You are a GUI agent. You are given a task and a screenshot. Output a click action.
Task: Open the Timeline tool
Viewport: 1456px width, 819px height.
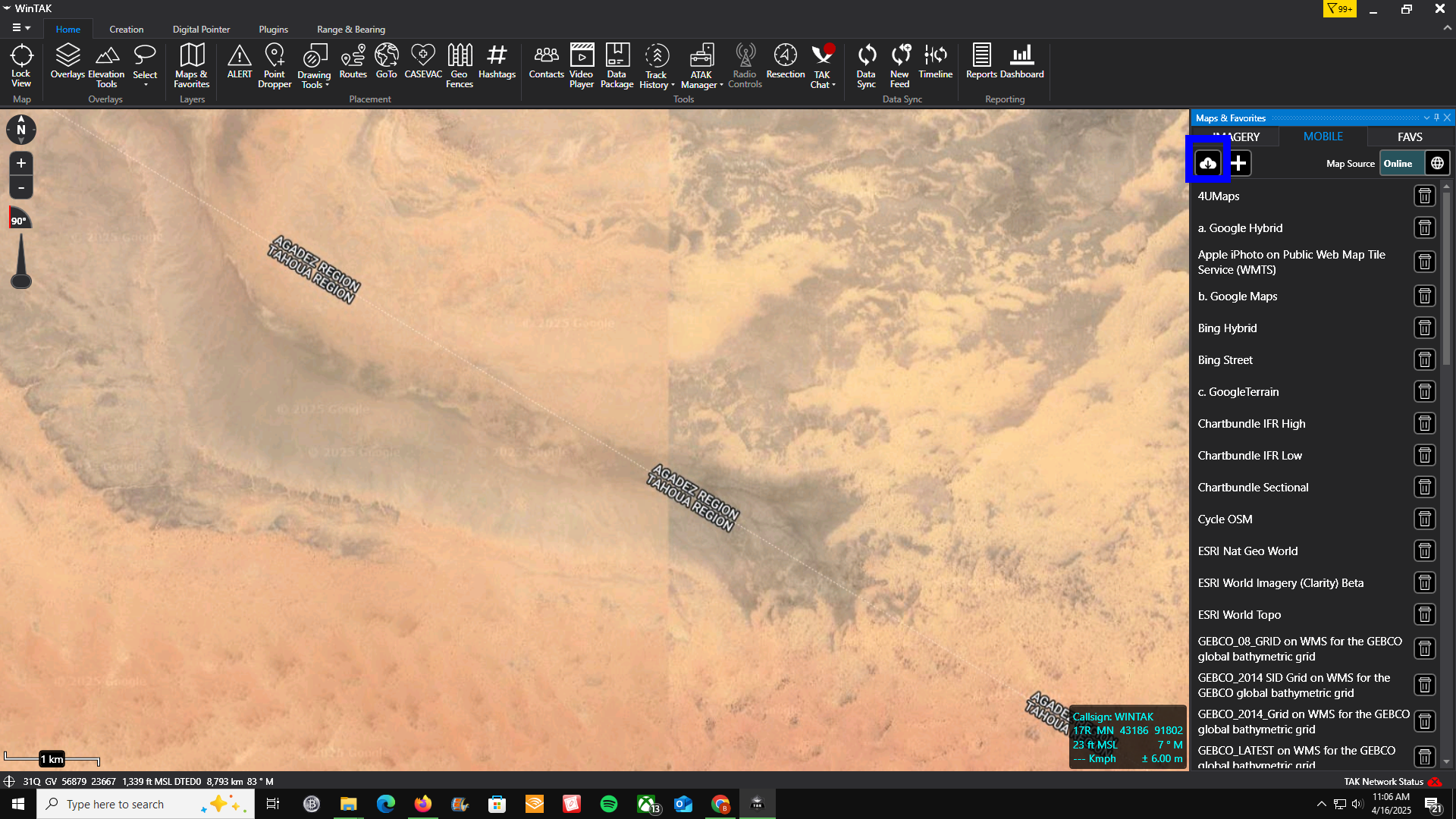936,61
